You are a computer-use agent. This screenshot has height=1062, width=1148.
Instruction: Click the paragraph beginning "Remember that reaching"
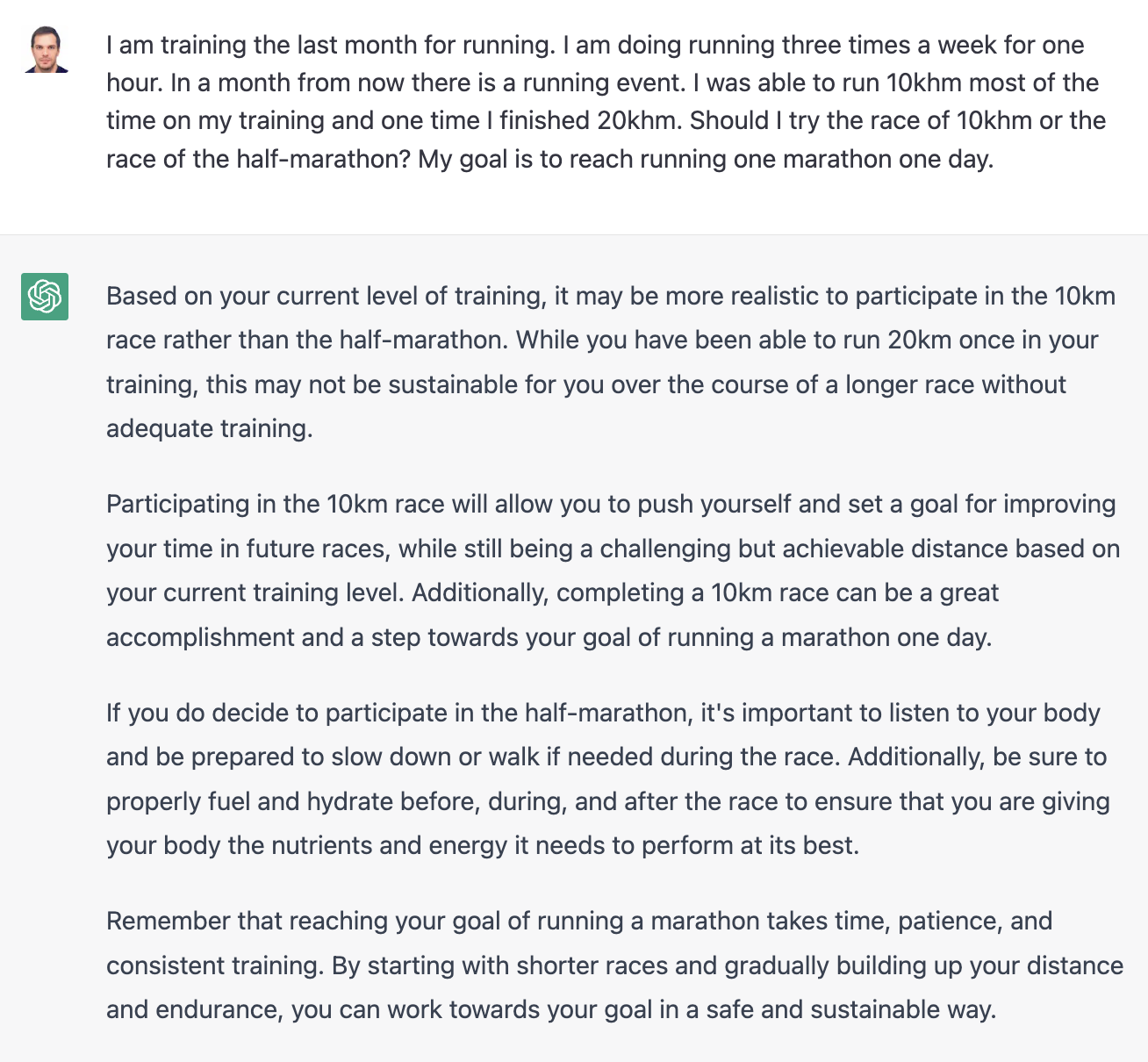point(614,965)
